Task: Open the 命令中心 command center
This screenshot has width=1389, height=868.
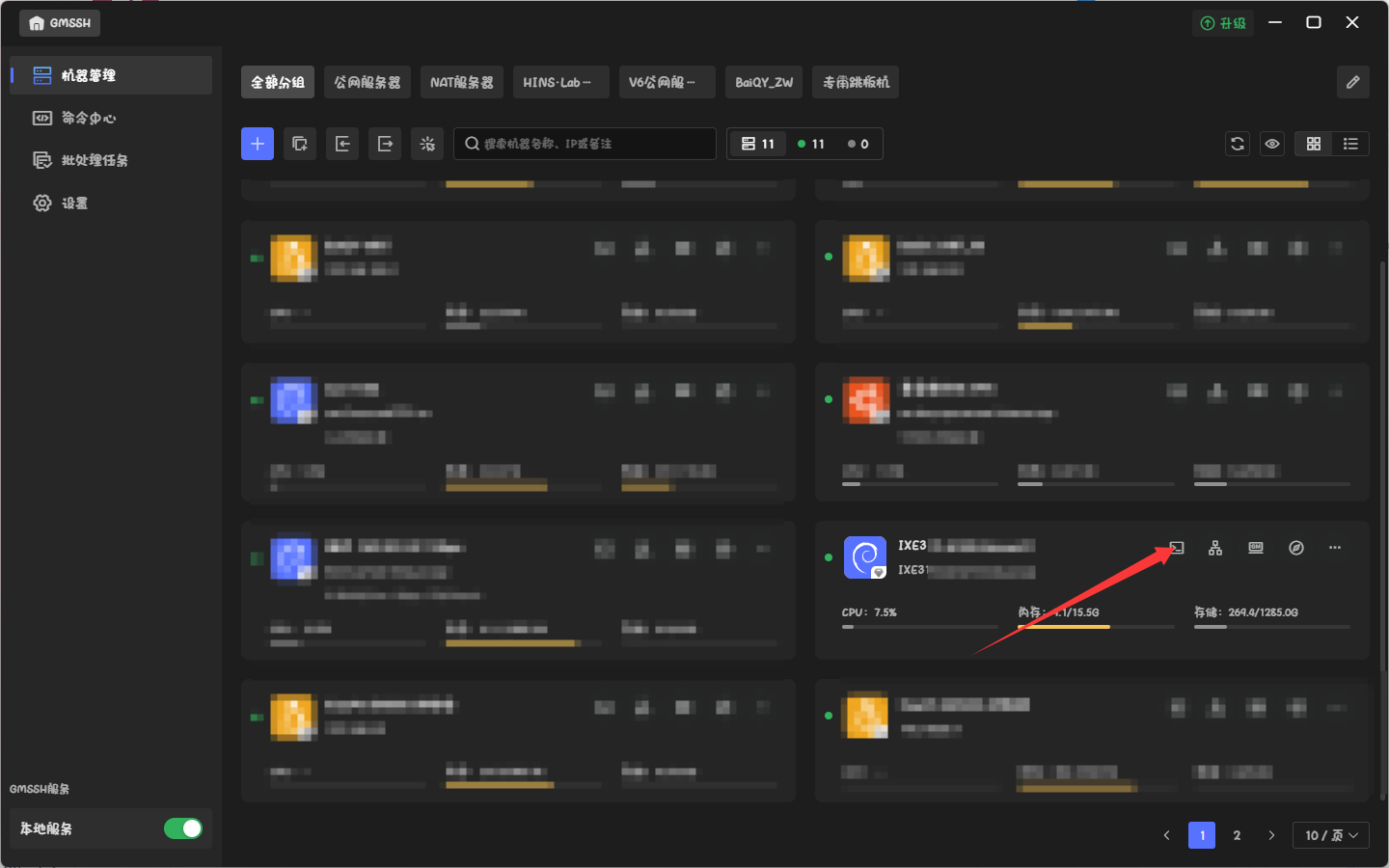Action: 111,118
